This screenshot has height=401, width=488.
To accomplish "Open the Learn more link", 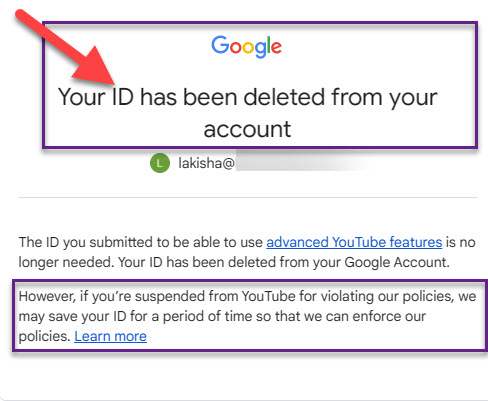I will pos(110,336).
